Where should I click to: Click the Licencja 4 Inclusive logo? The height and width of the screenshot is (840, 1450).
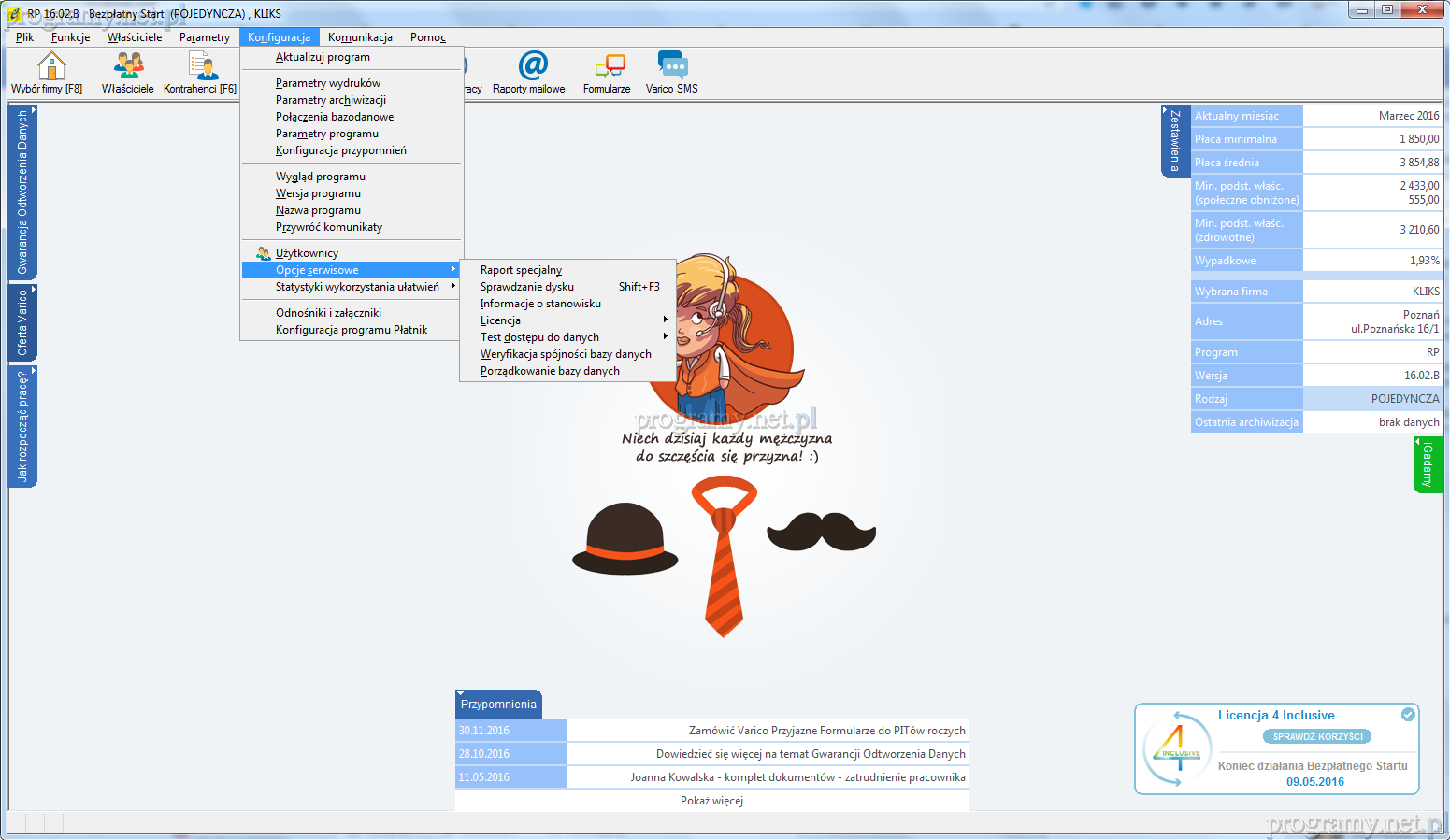coord(1176,749)
